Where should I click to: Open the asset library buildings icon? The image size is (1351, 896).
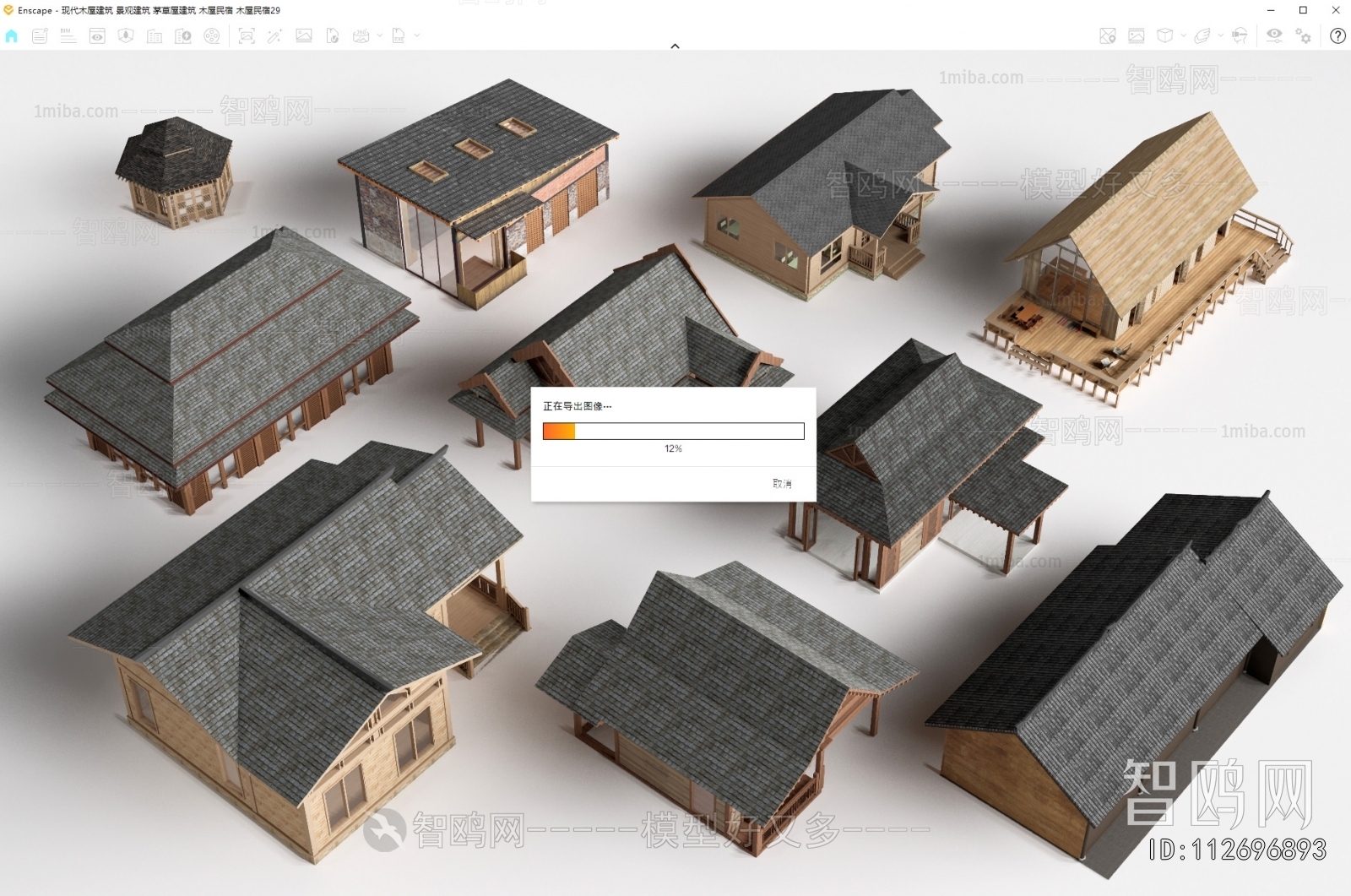(155, 35)
